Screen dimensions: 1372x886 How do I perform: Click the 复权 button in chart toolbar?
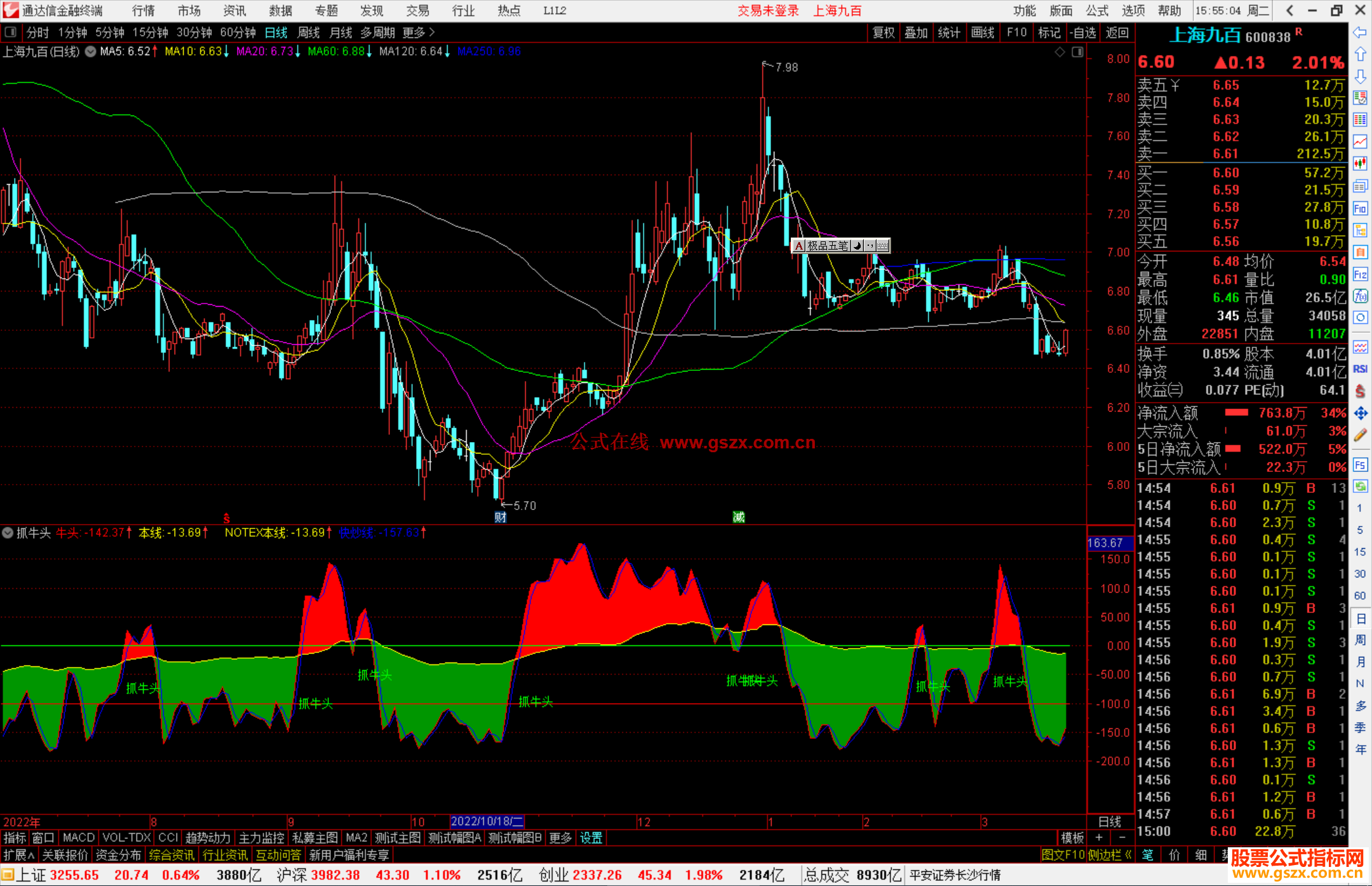[x=883, y=32]
